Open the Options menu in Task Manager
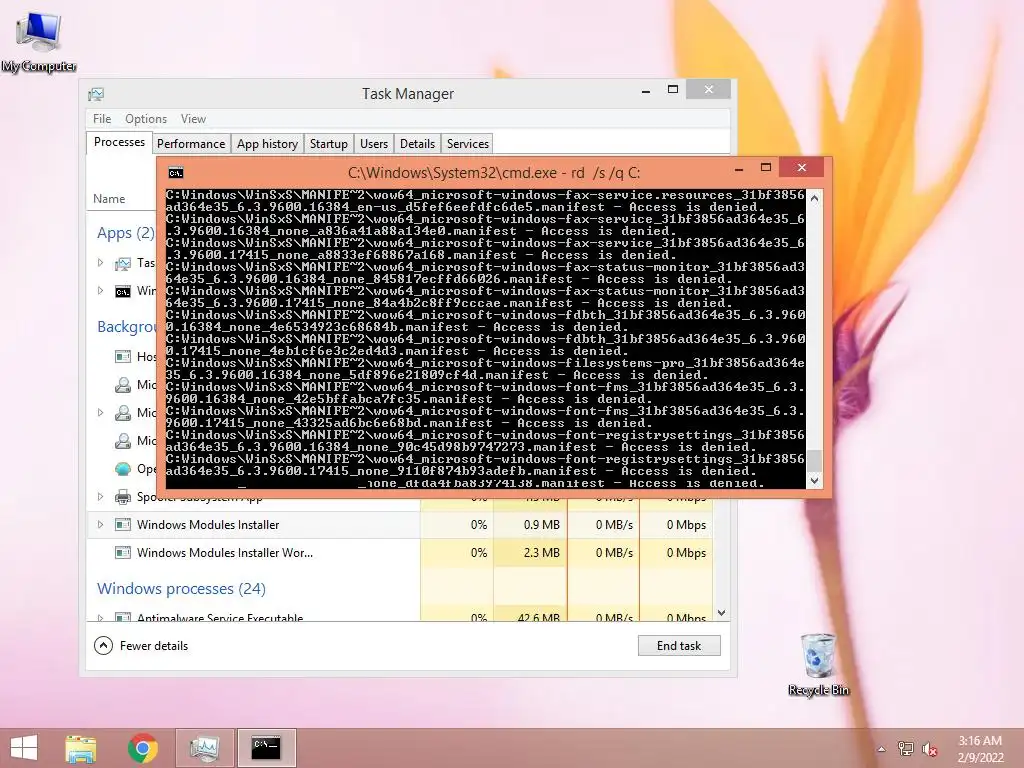 pyautogui.click(x=146, y=119)
